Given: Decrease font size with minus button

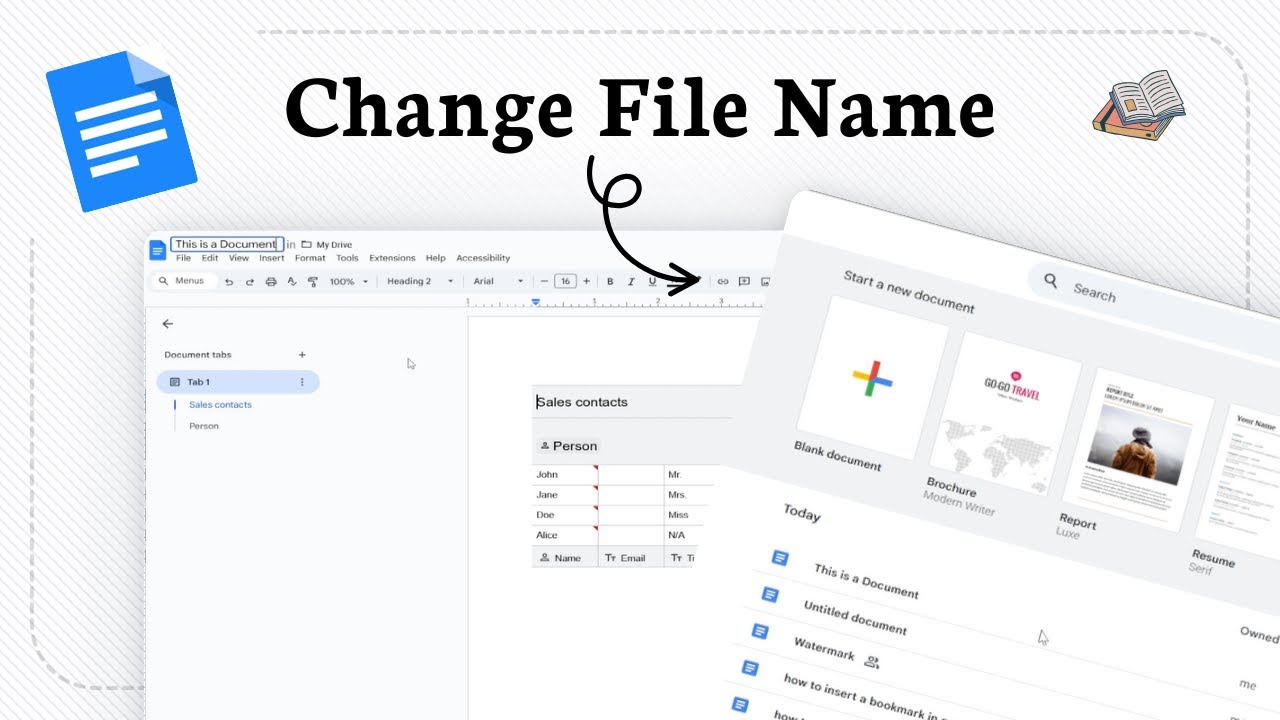Looking at the screenshot, I should (544, 282).
